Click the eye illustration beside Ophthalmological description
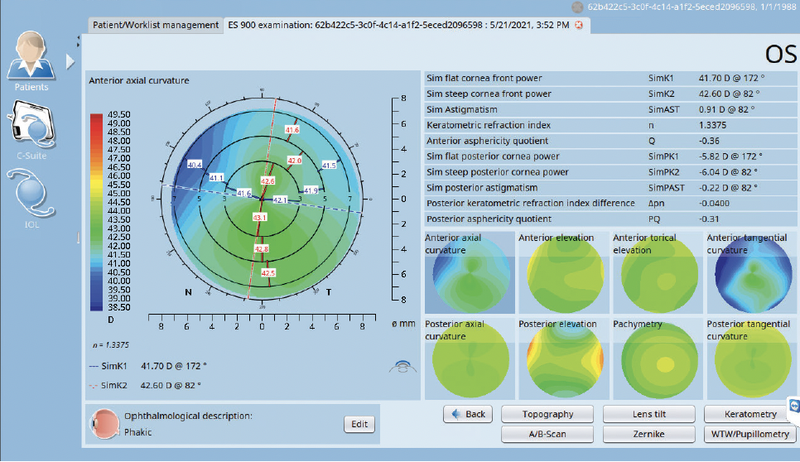Image resolution: width=800 pixels, height=462 pixels. coord(105,424)
